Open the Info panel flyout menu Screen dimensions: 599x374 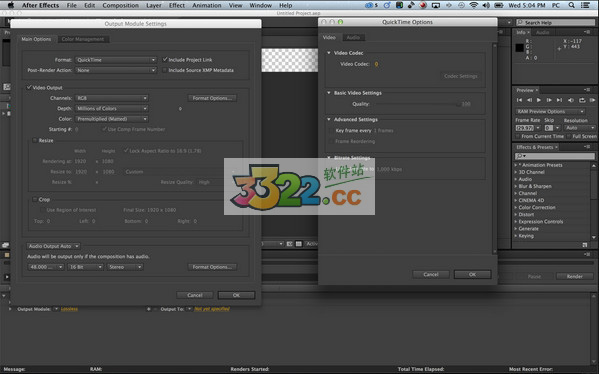587,32
